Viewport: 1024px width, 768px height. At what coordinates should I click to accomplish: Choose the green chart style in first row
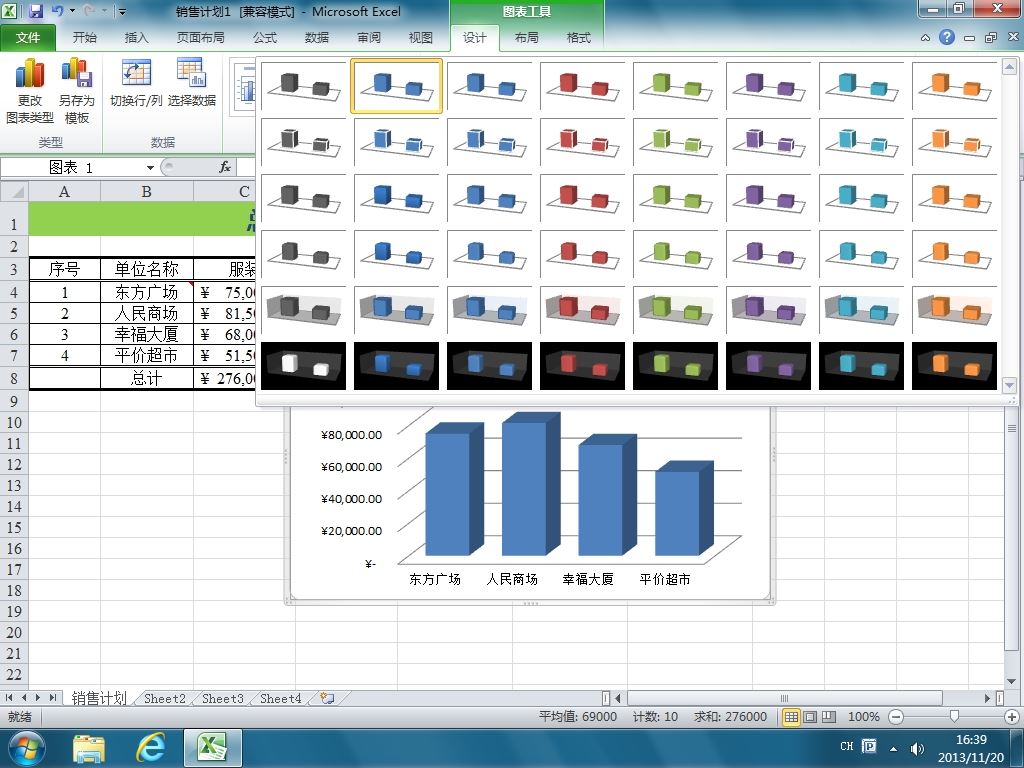676,86
